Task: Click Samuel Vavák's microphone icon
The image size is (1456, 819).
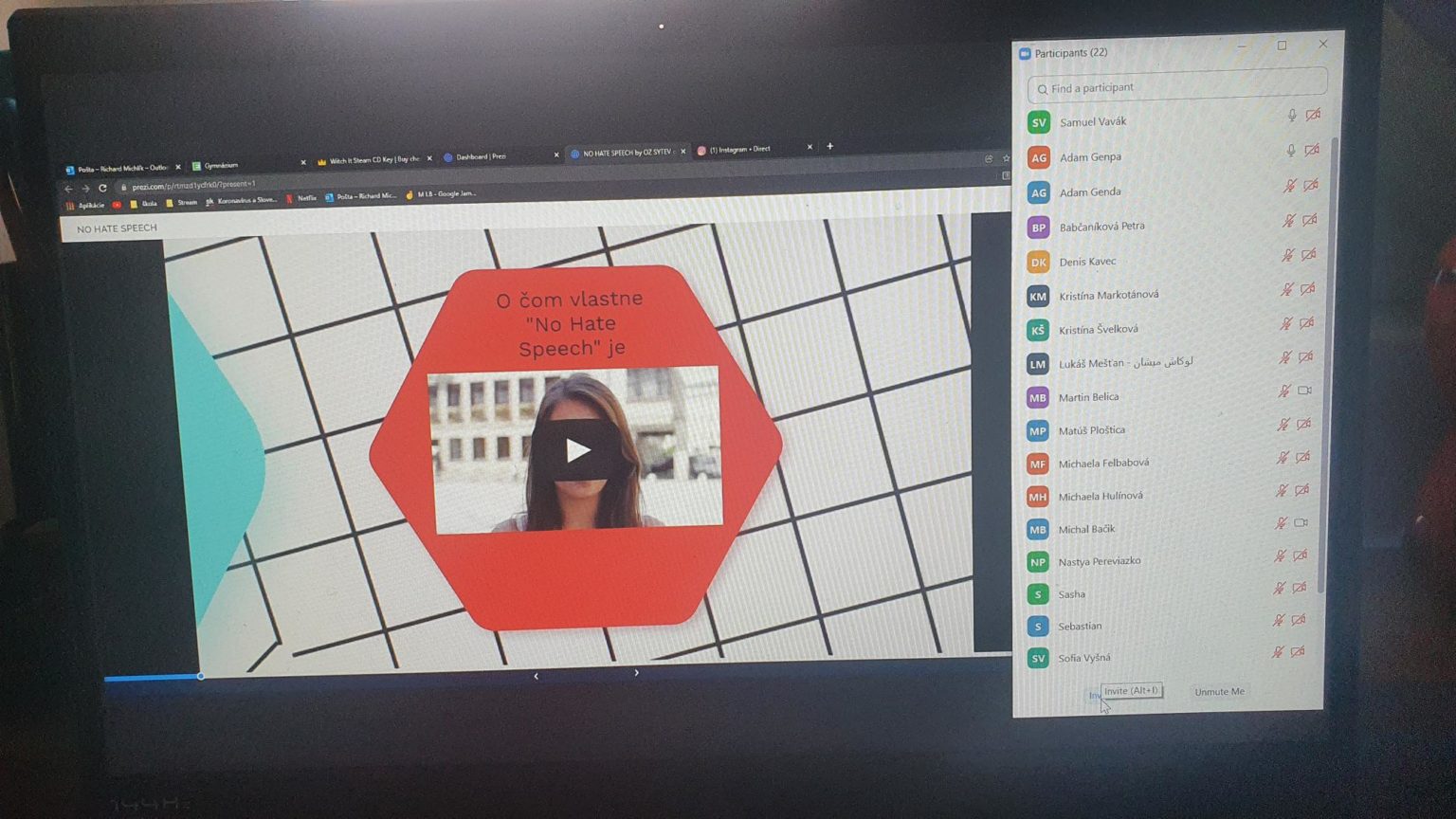Action: [x=1291, y=116]
